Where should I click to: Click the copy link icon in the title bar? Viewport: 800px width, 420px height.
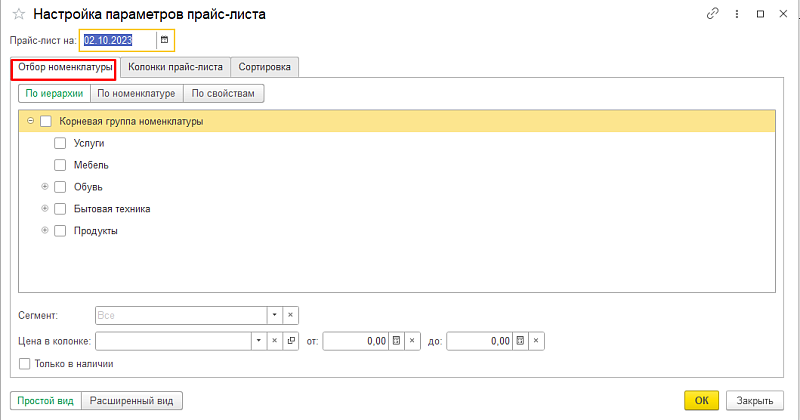point(713,15)
